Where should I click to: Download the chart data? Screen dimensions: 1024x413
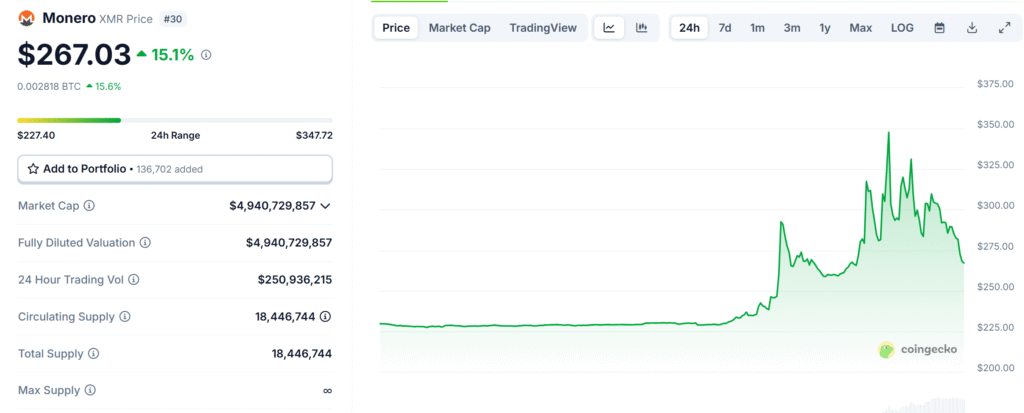pos(972,28)
